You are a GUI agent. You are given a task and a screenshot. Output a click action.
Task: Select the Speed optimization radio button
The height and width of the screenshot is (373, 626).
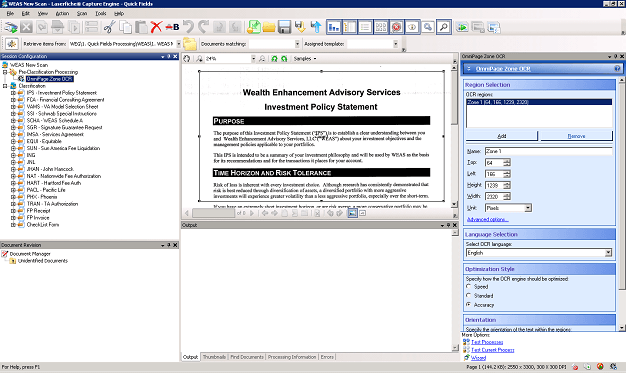coord(469,286)
